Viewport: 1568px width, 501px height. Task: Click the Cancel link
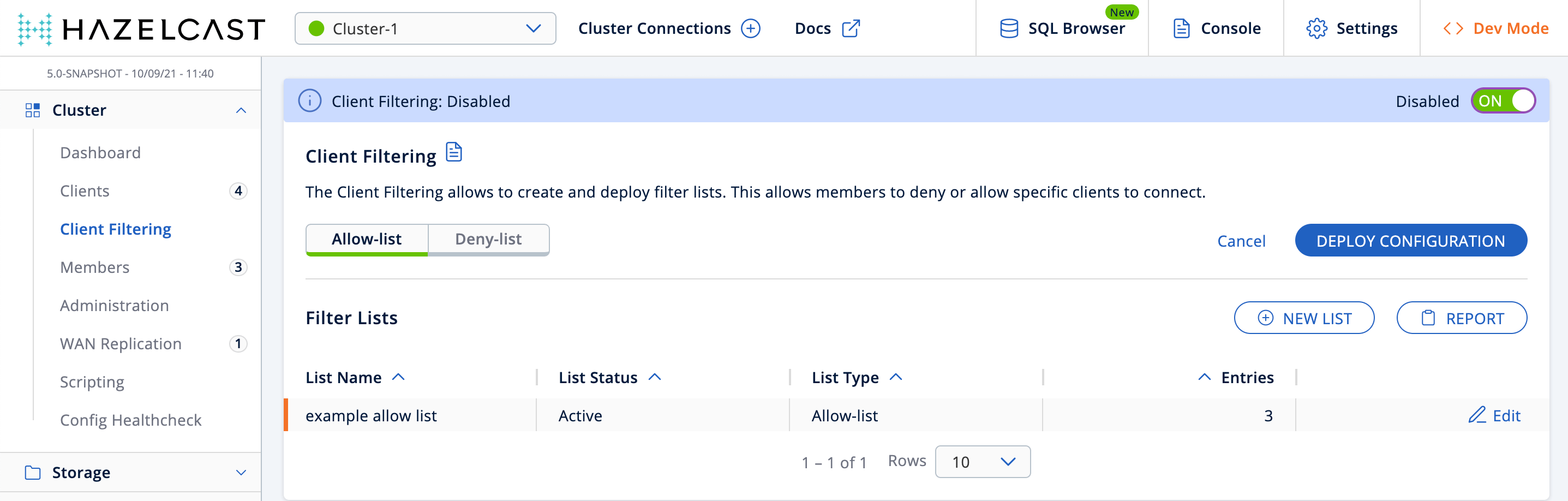click(x=1241, y=241)
